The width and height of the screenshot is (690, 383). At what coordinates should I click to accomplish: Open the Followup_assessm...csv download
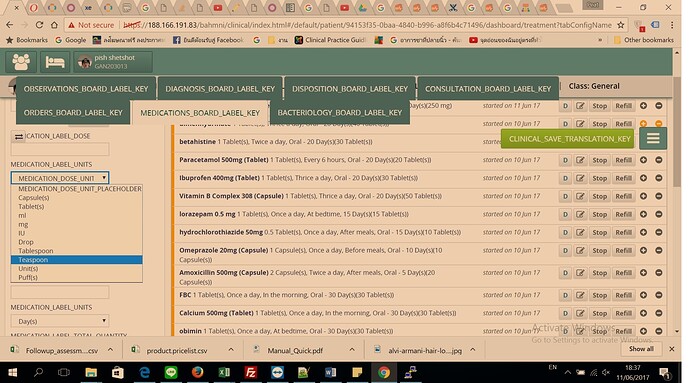point(55,350)
